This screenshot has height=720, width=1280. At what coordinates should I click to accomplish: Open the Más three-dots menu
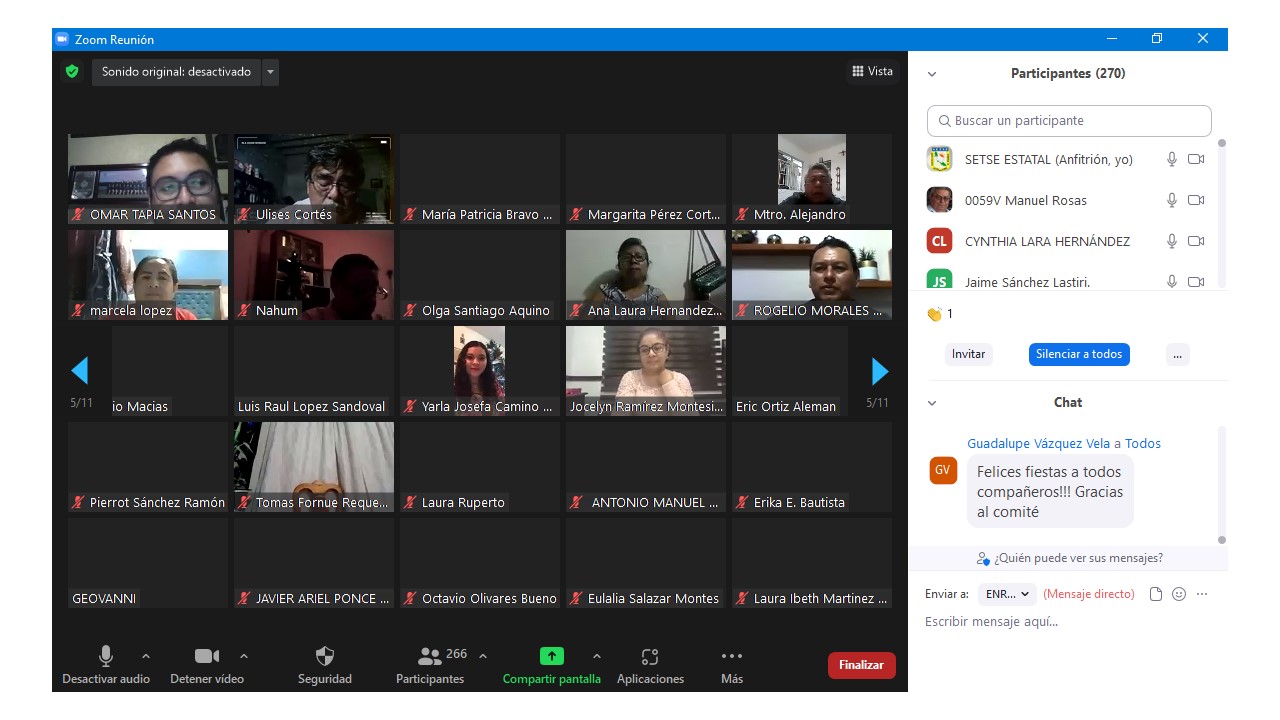coord(732,657)
